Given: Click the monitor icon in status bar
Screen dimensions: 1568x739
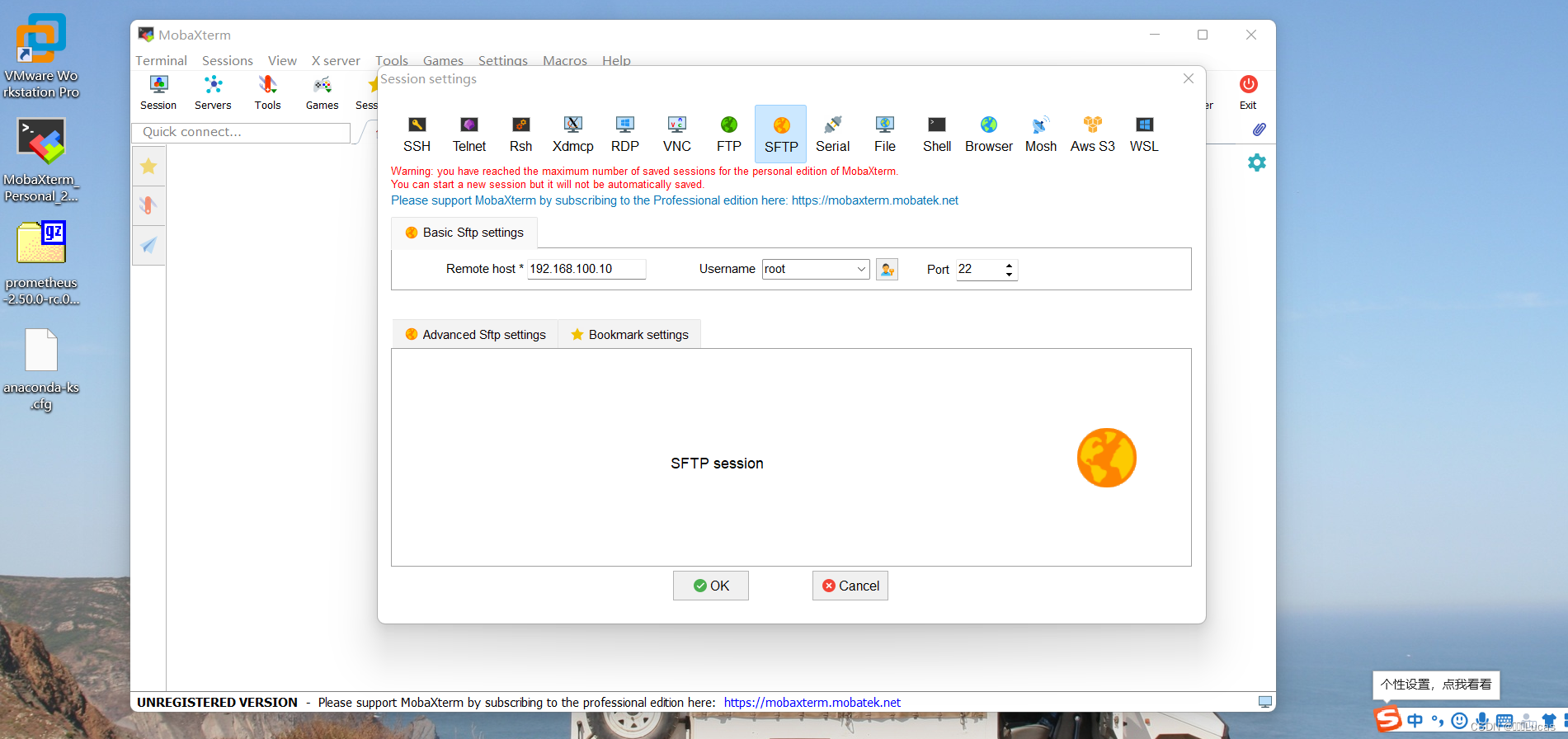Looking at the screenshot, I should 1264,702.
